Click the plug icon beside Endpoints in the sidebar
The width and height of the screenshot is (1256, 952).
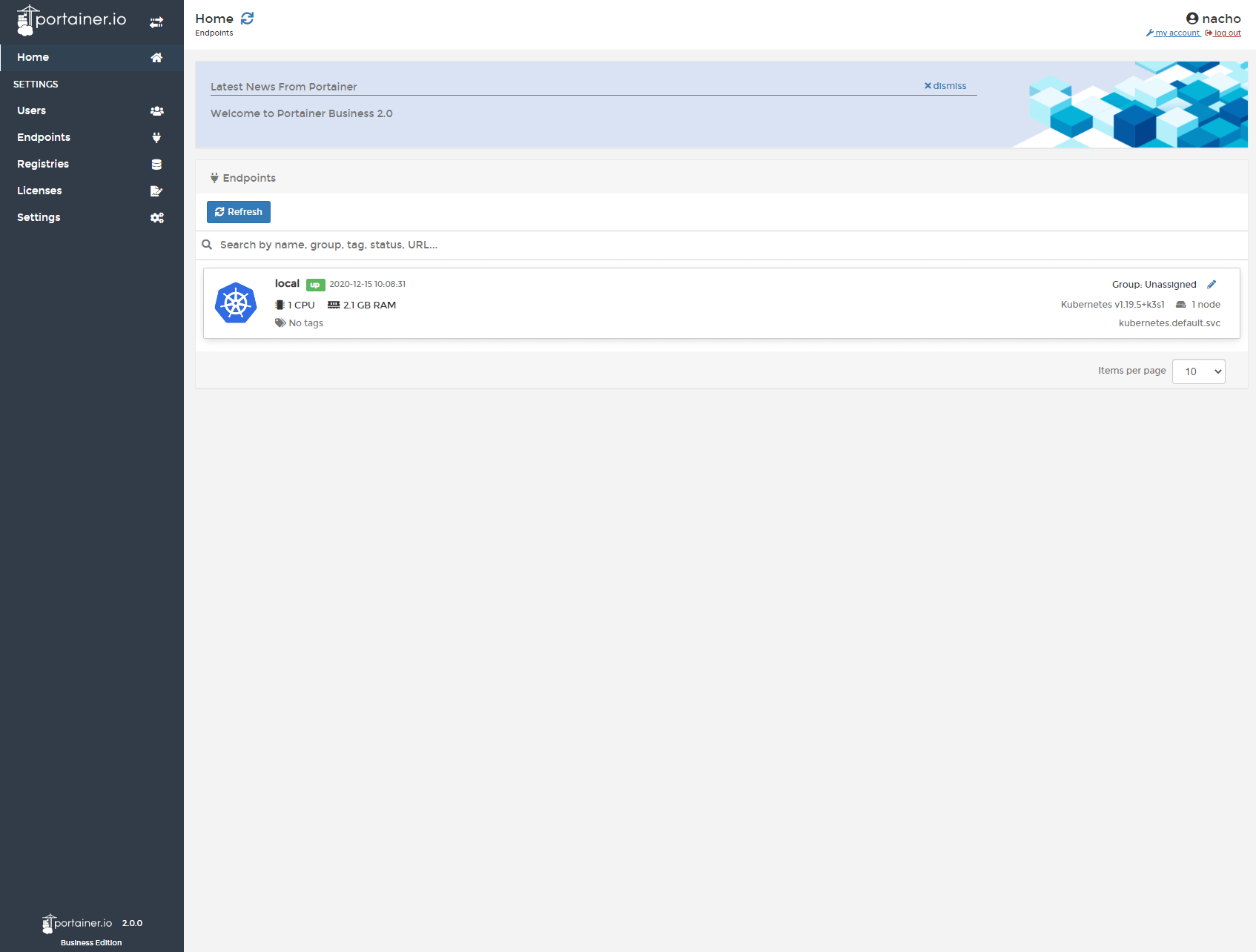156,138
